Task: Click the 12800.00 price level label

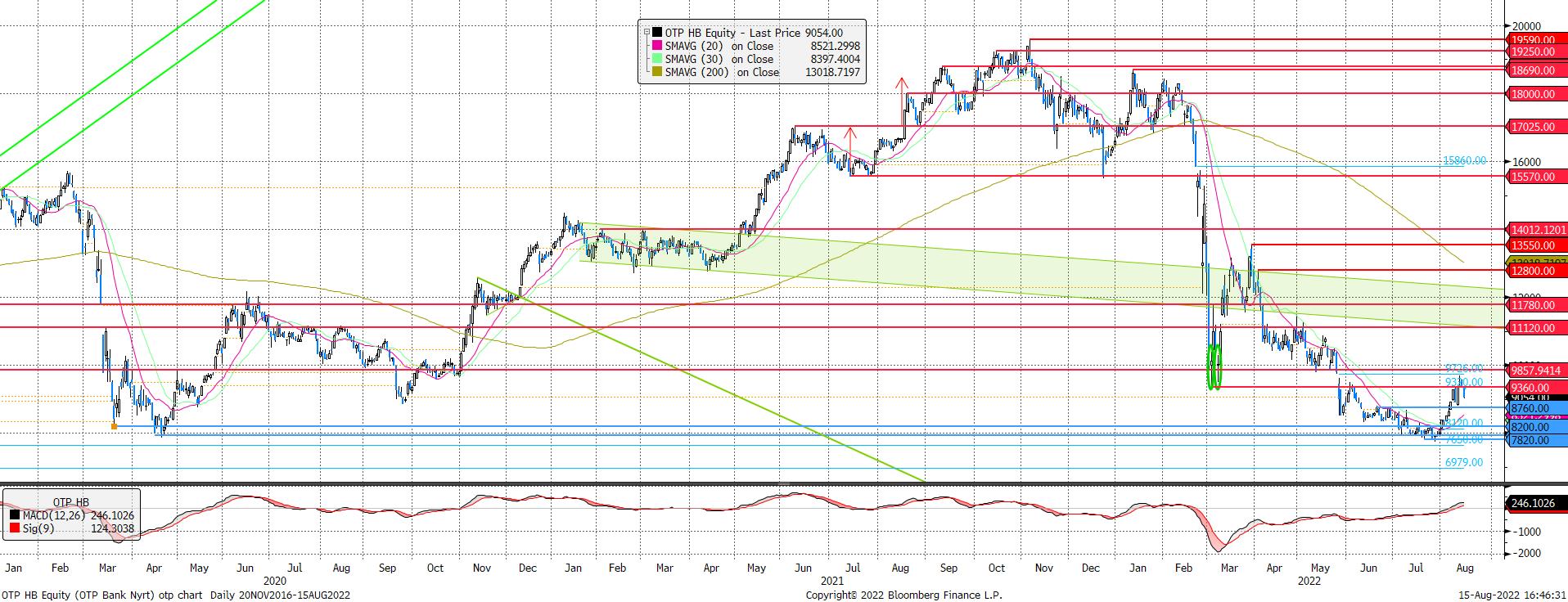Action: [x=1536, y=271]
